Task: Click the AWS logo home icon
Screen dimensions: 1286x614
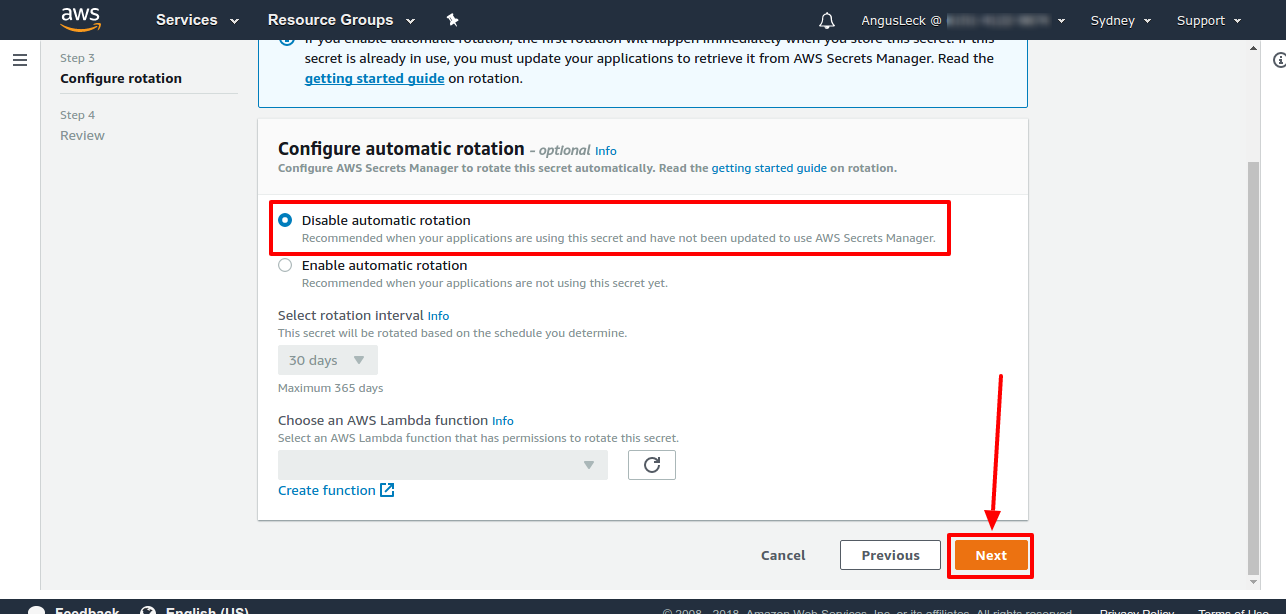Action: click(x=80, y=19)
